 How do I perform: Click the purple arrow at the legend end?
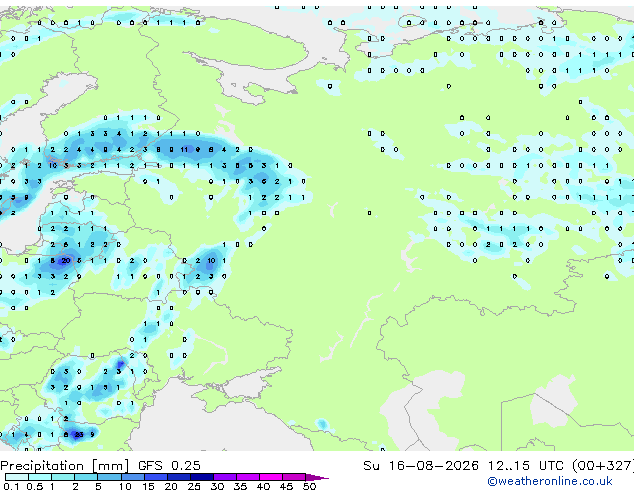[x=317, y=477]
